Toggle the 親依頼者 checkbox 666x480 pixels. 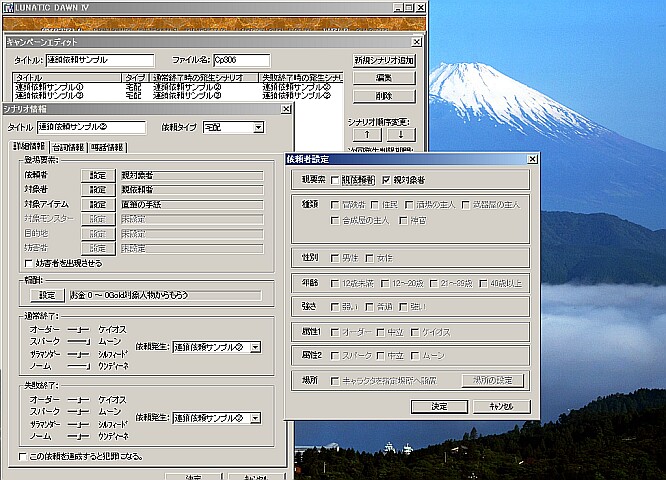point(334,180)
